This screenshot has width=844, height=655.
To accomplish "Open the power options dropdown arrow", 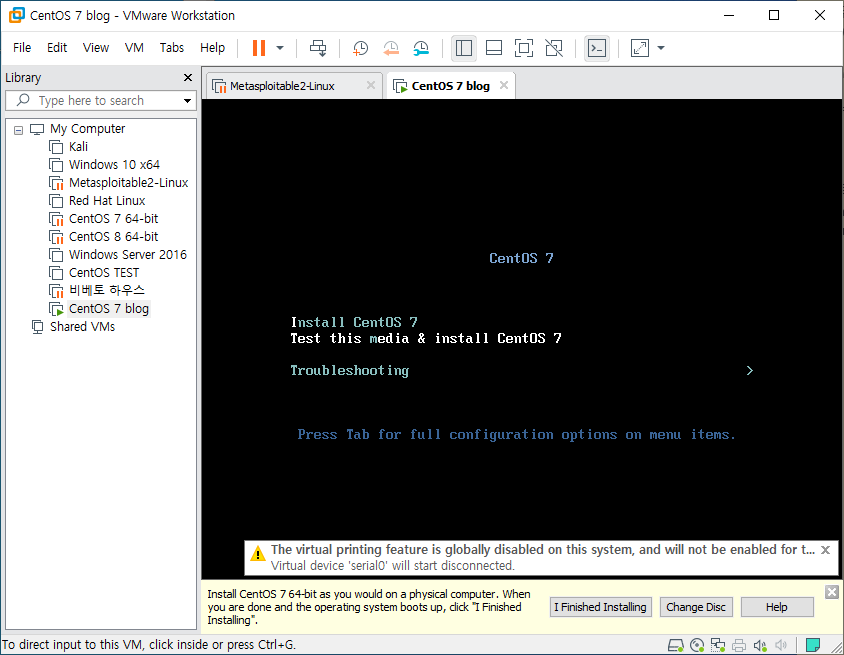I will coord(280,48).
